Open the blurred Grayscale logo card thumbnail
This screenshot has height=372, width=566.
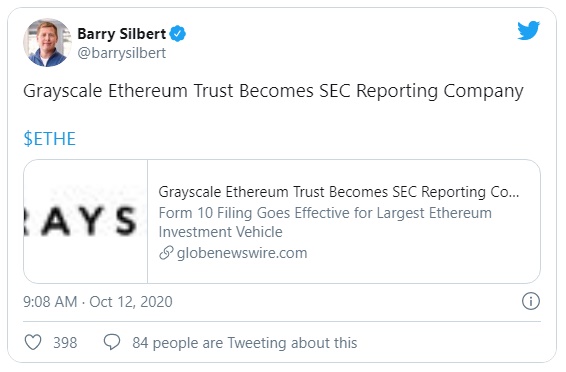tap(86, 221)
